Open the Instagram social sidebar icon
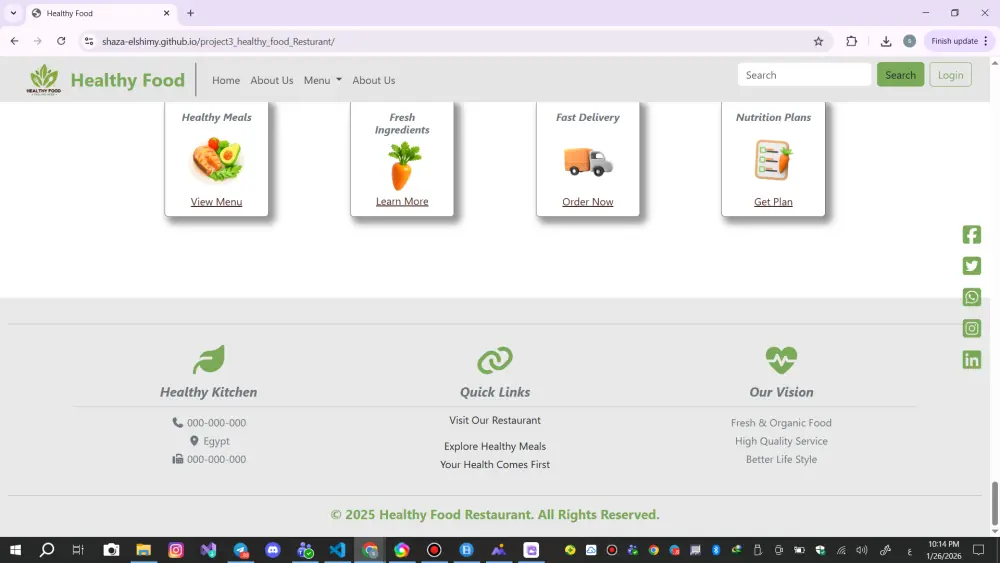1000x563 pixels. [971, 328]
